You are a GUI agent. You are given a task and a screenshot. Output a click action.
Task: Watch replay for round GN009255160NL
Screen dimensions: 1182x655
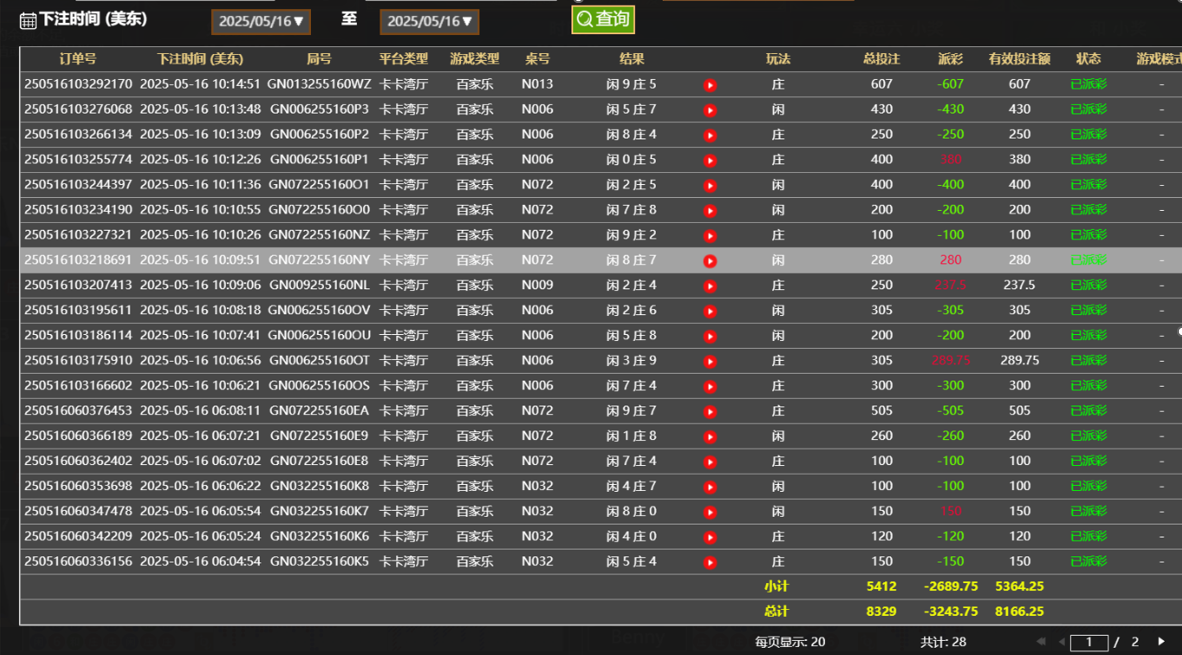(710, 286)
